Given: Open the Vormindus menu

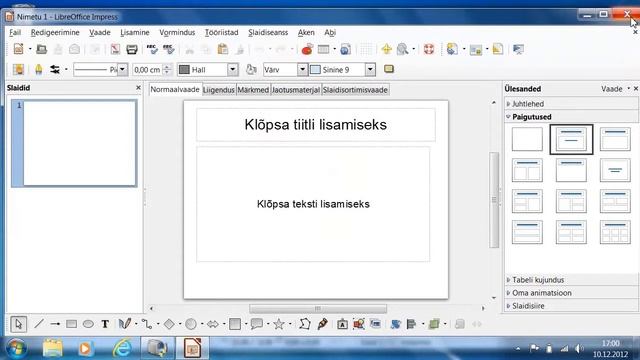Looking at the screenshot, I should tap(177, 32).
